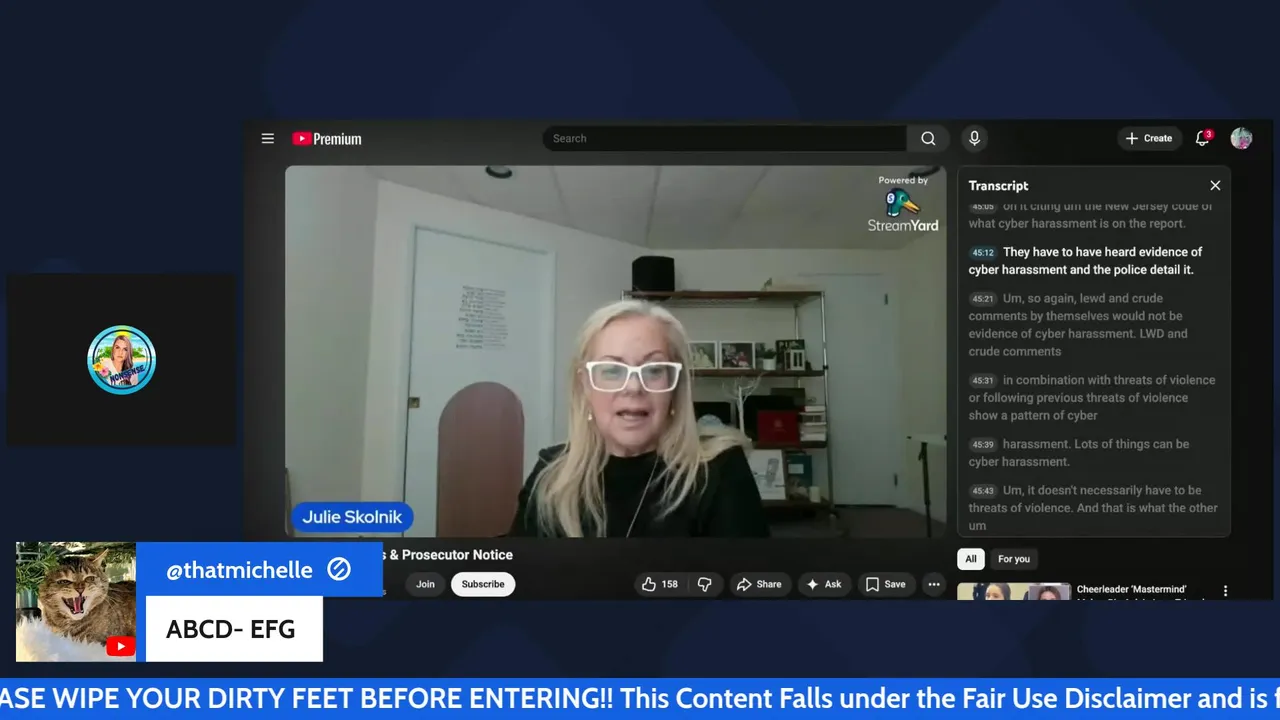Screen dimensions: 1280x720
Task: Jump to transcript timestamp 45:21
Action: pos(983,299)
